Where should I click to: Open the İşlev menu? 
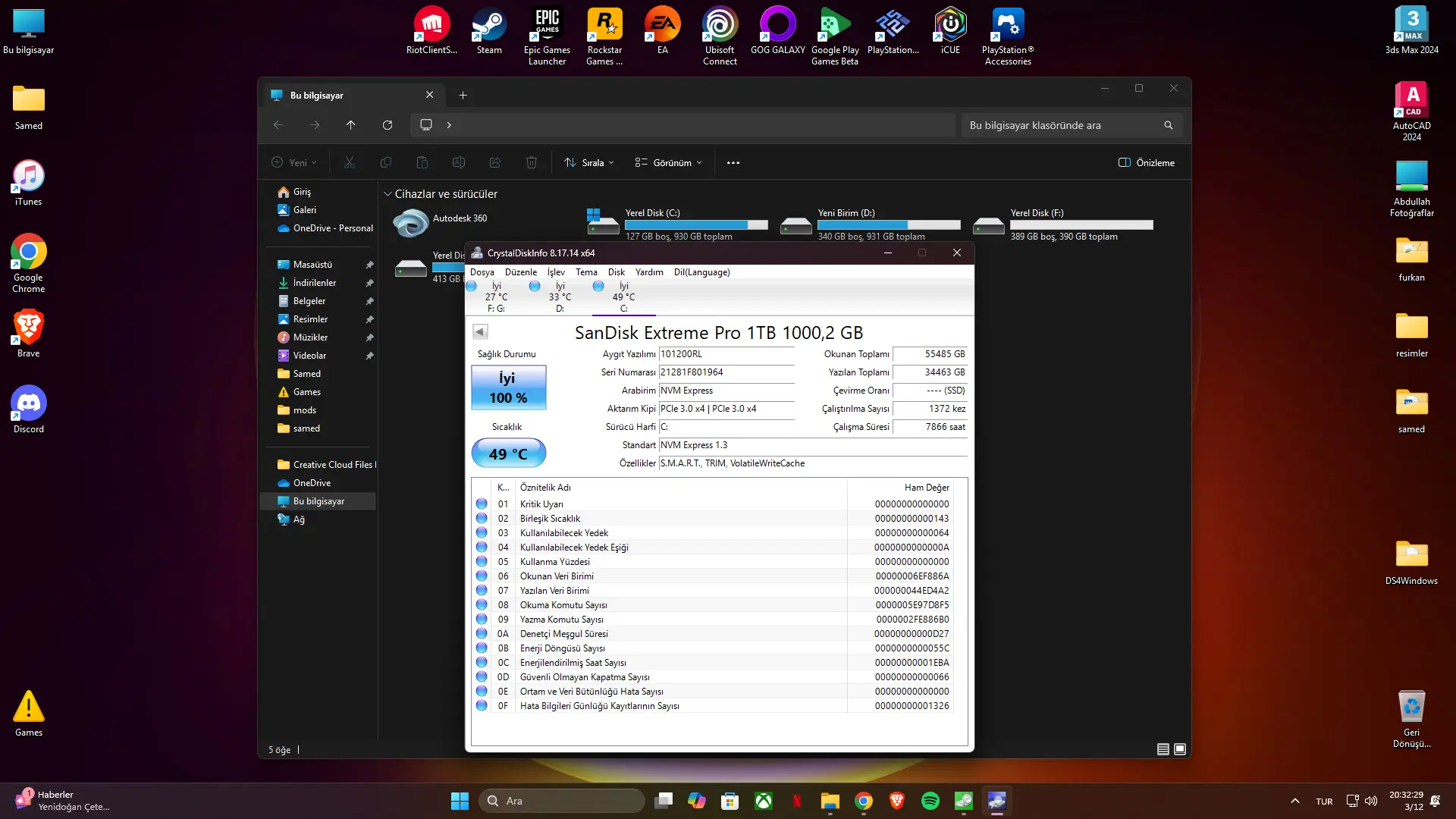pyautogui.click(x=556, y=272)
